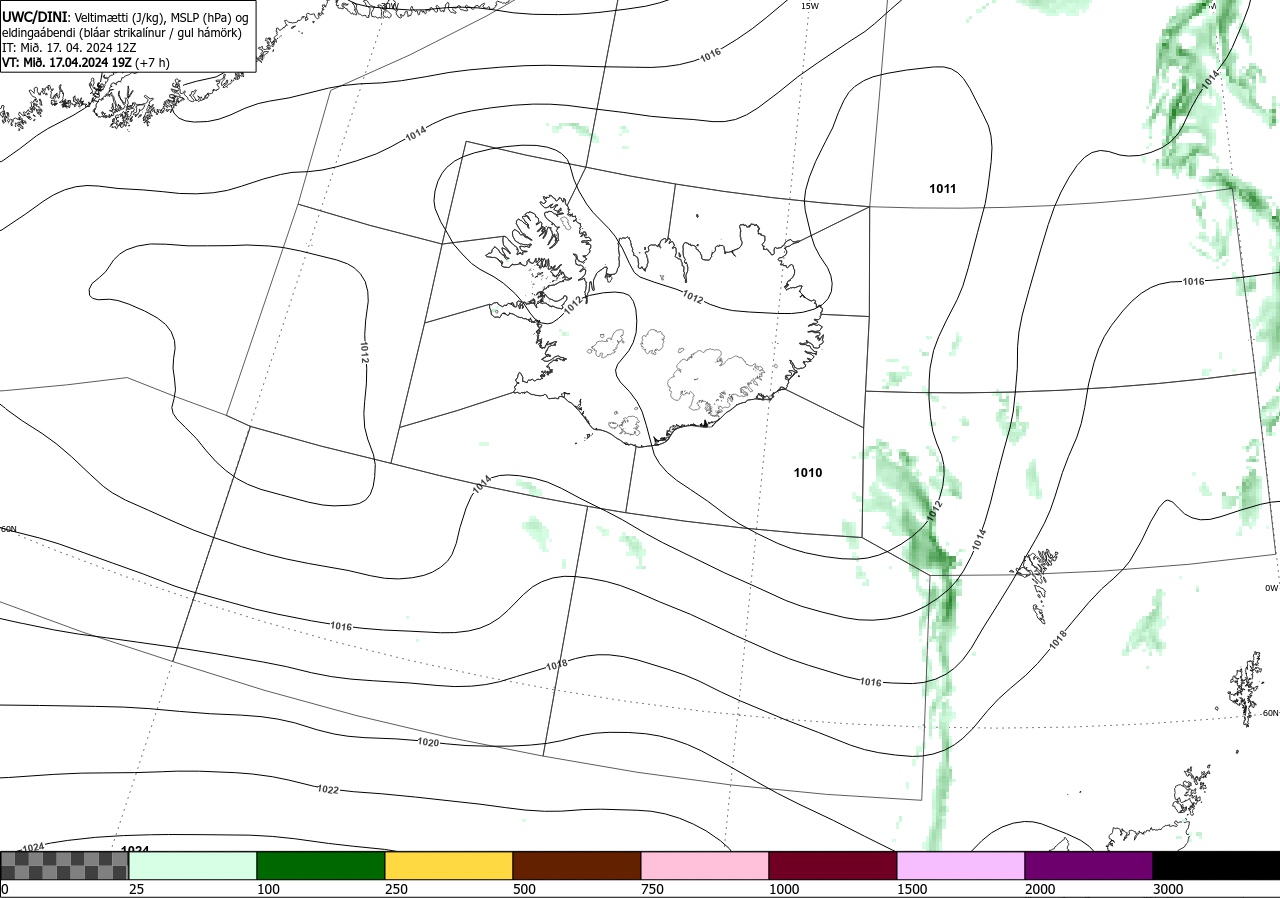
Task: Click the "1022" isobar label
Action: tap(328, 790)
